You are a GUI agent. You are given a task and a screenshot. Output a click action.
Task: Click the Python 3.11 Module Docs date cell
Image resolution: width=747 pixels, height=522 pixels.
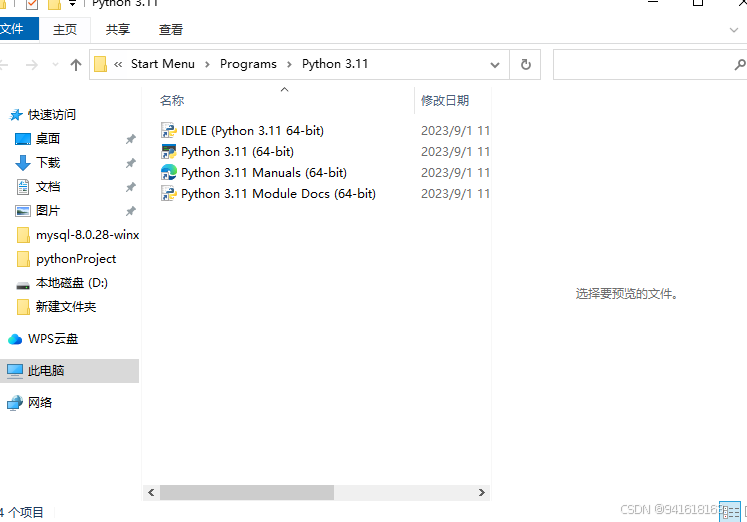pos(455,193)
